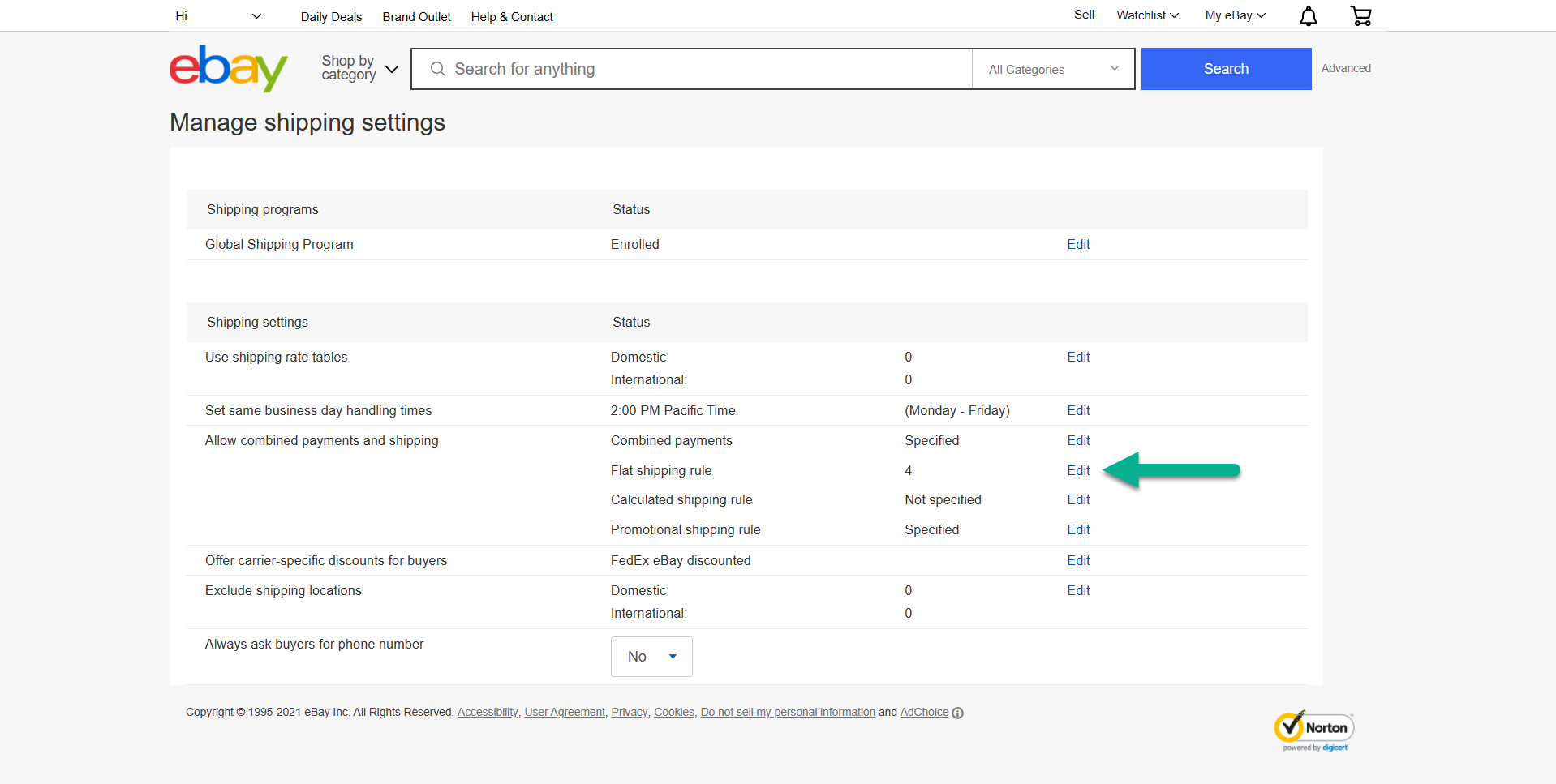1556x784 pixels.
Task: Click the Enrolled status text
Action: click(x=635, y=244)
